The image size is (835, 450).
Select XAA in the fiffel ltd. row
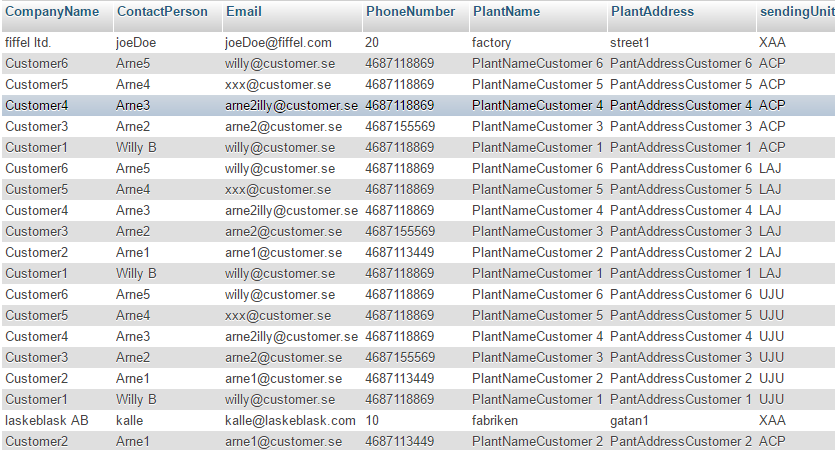tap(772, 43)
